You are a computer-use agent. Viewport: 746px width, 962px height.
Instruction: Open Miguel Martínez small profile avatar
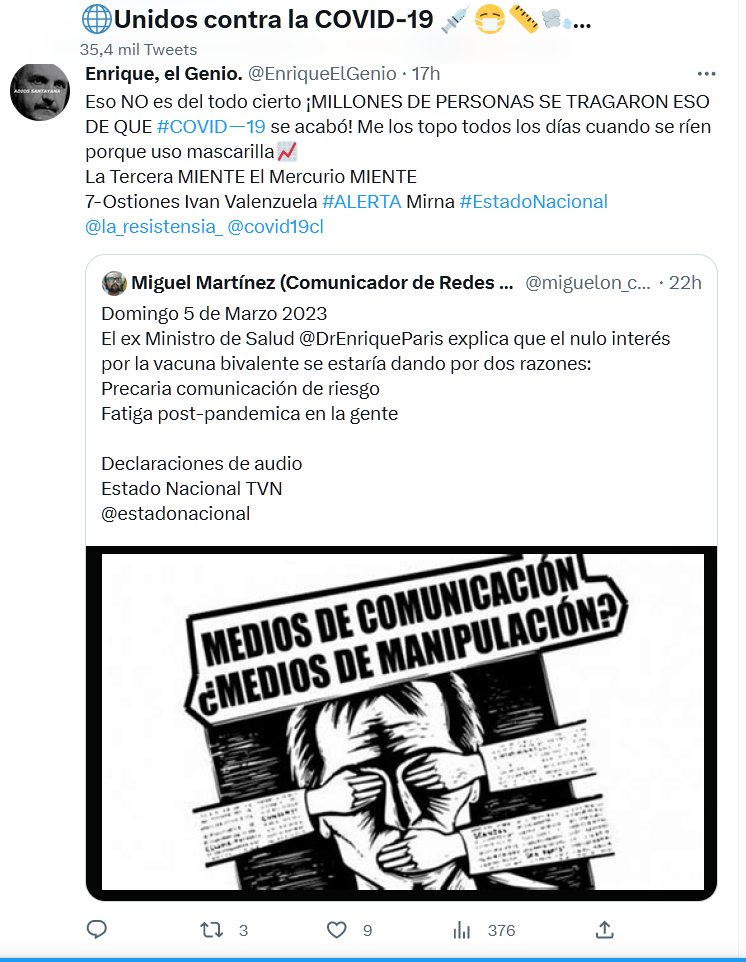(114, 283)
